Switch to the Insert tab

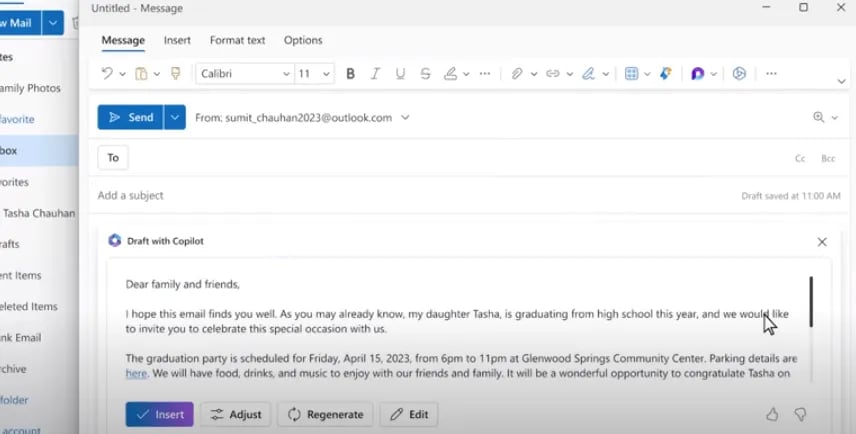tap(177, 40)
